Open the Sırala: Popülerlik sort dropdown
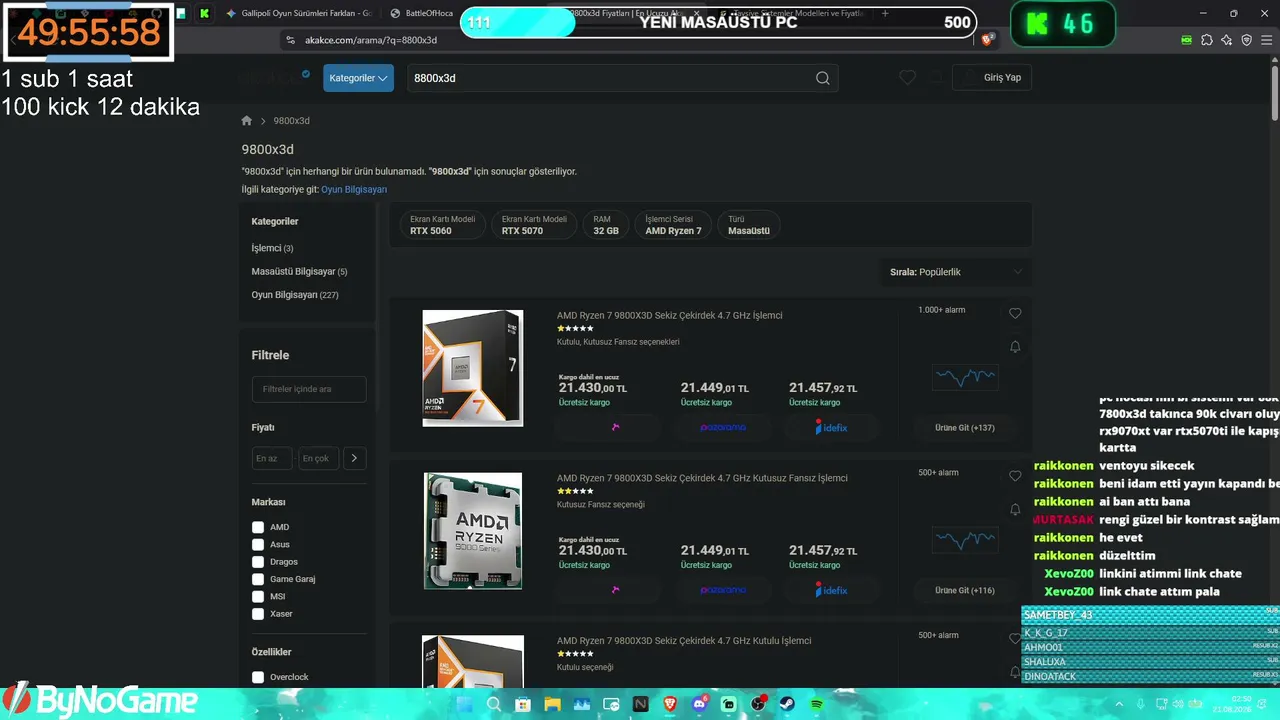This screenshot has height=720, width=1280. click(x=956, y=272)
